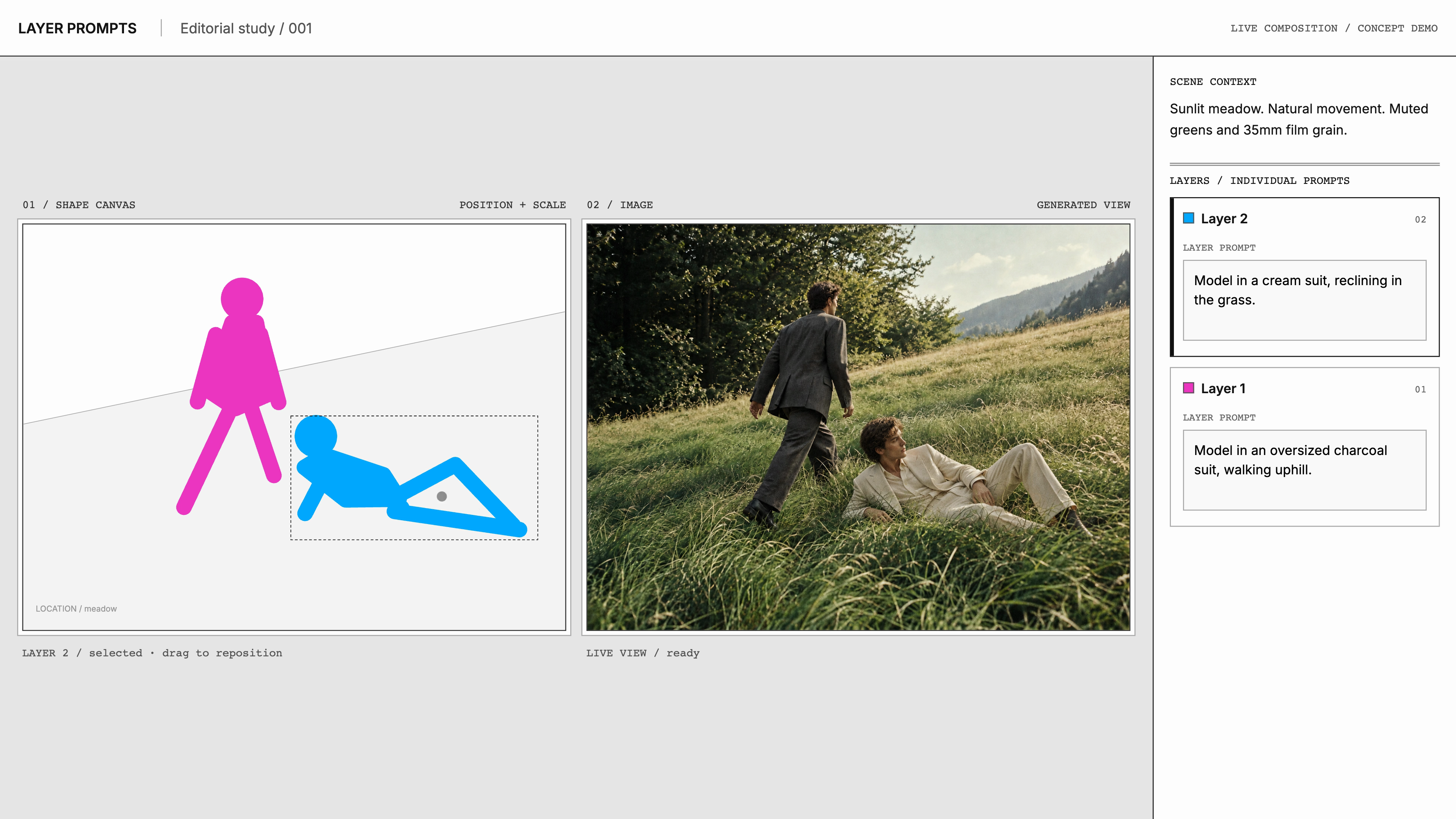The width and height of the screenshot is (1456, 819).
Task: Click the 'LIVE VIEW / ready' status text
Action: (x=643, y=653)
